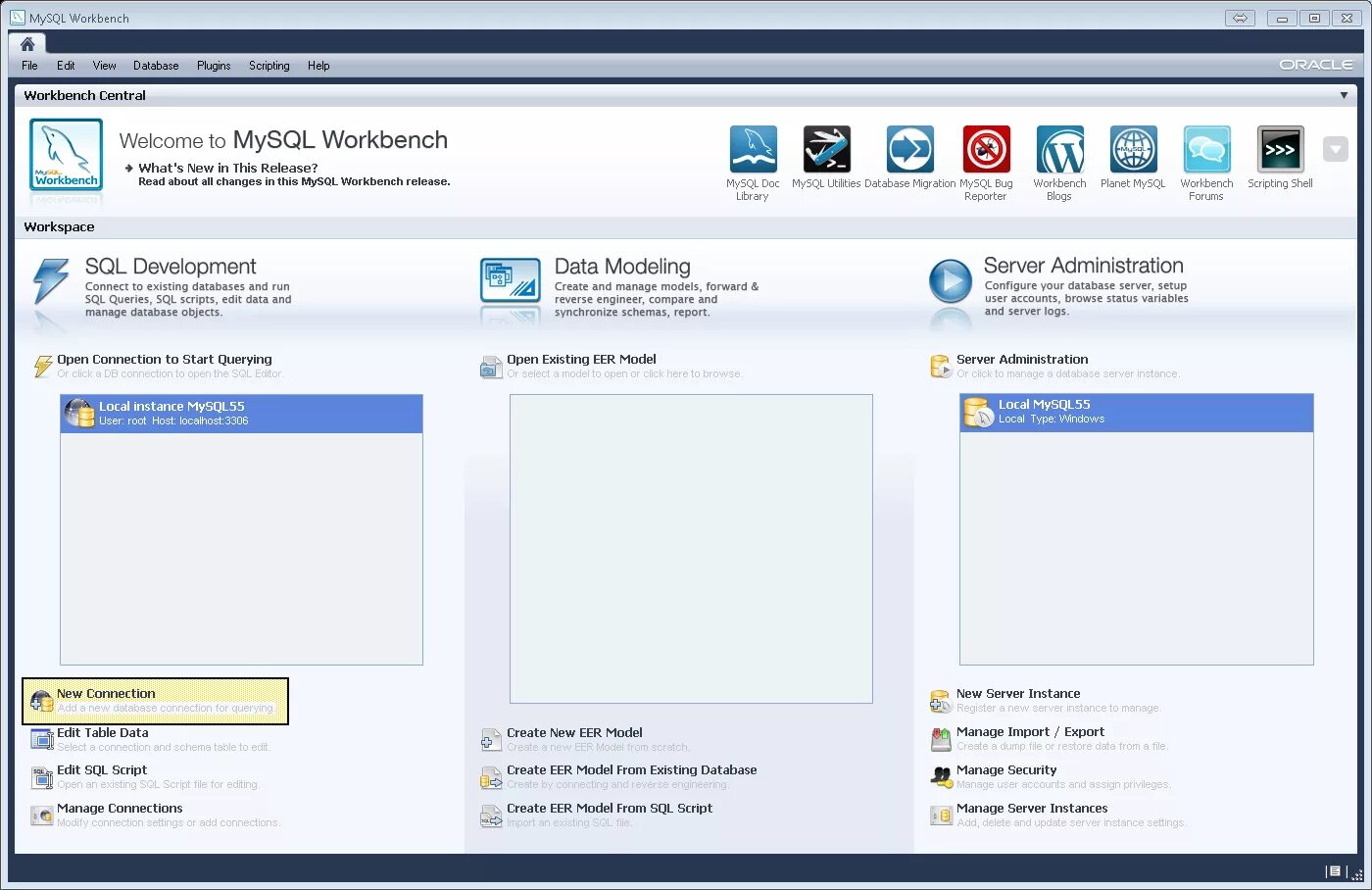Image resolution: width=1372 pixels, height=890 pixels.
Task: Click the Manage Connections icon
Action: pyautogui.click(x=42, y=815)
